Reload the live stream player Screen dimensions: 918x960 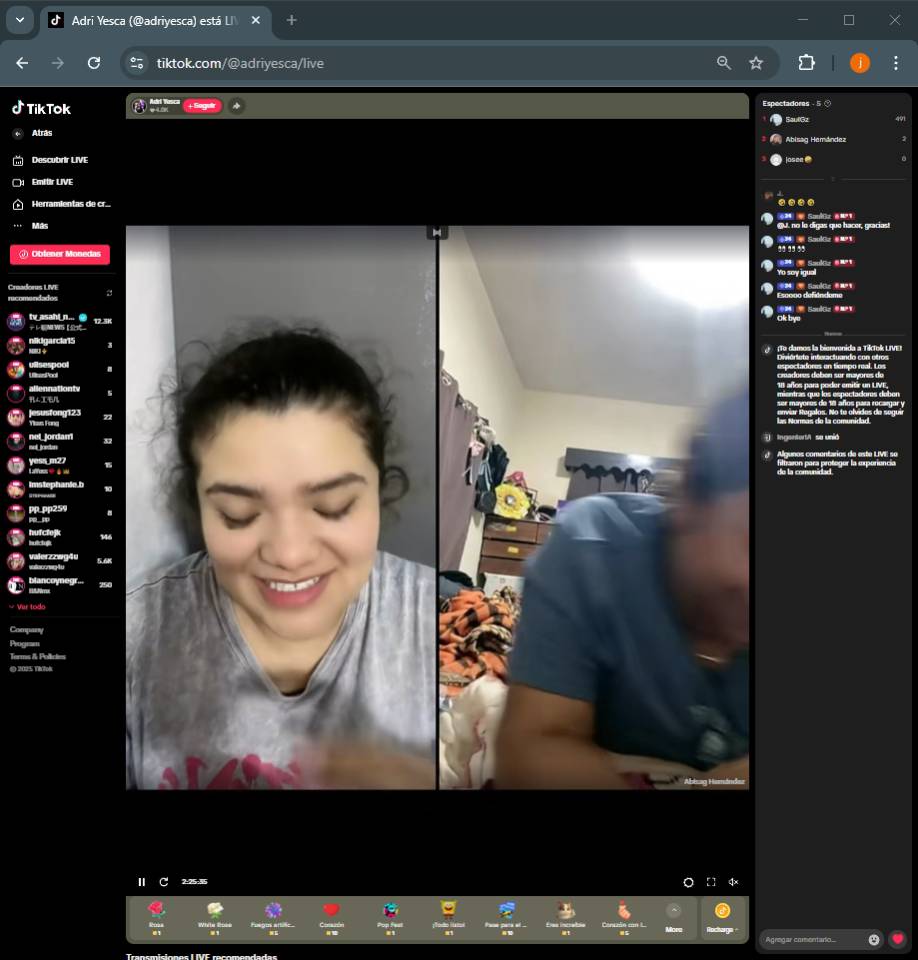tap(164, 882)
